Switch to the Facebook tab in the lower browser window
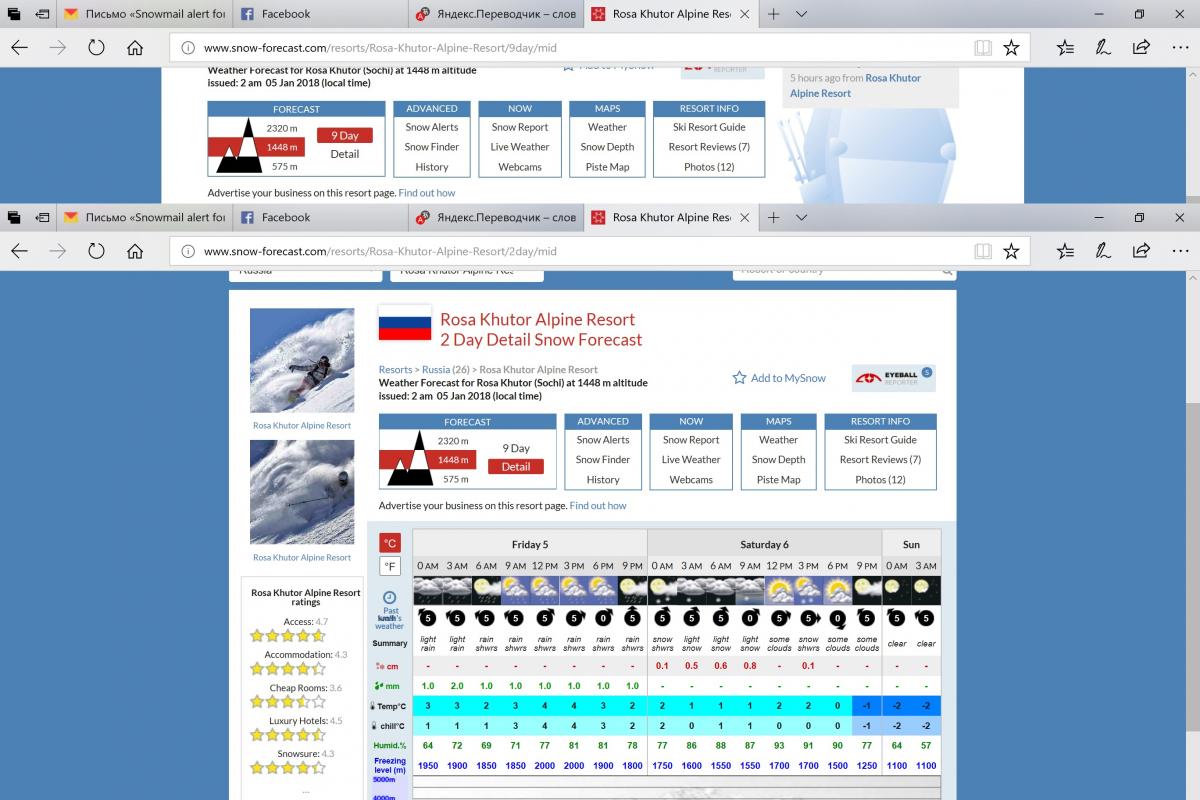This screenshot has width=1200, height=800. pyautogui.click(x=320, y=217)
